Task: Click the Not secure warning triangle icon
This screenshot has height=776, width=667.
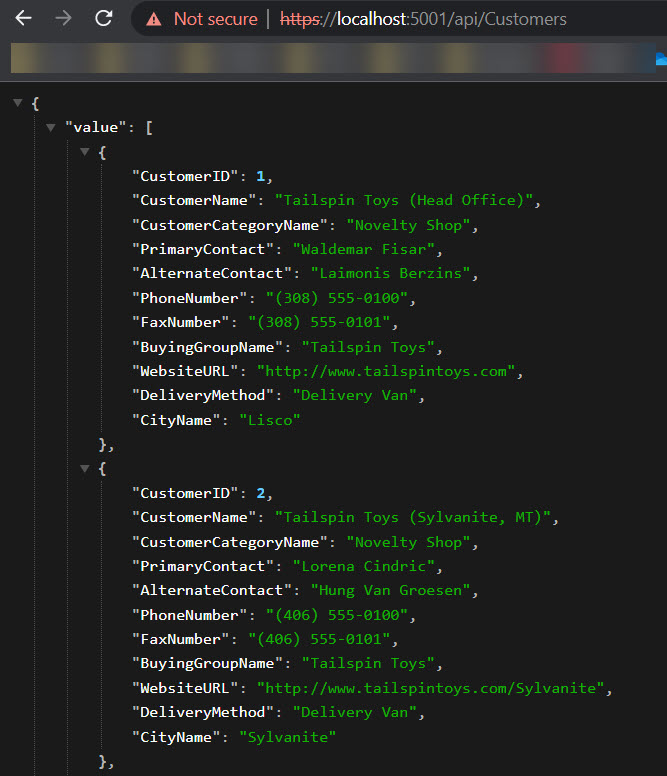Action: point(154,19)
